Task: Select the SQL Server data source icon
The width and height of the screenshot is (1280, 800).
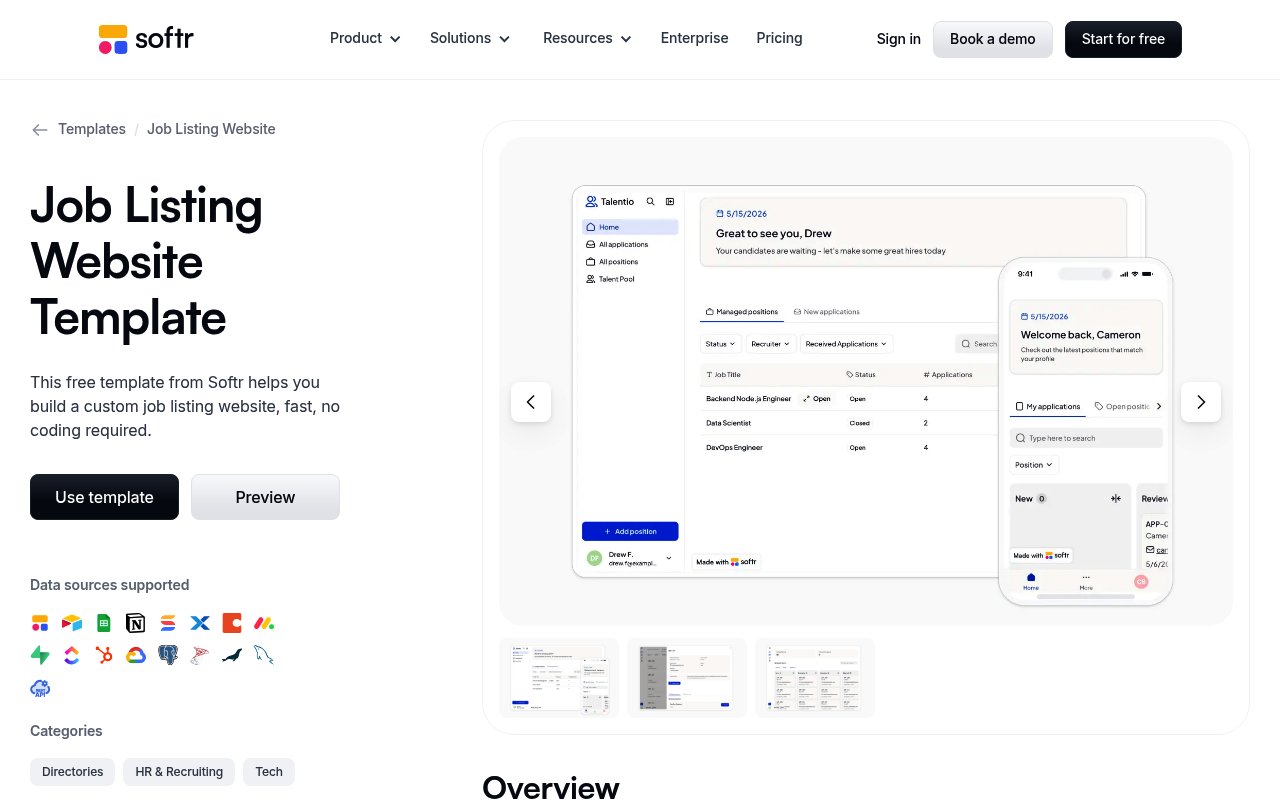Action: 200,655
